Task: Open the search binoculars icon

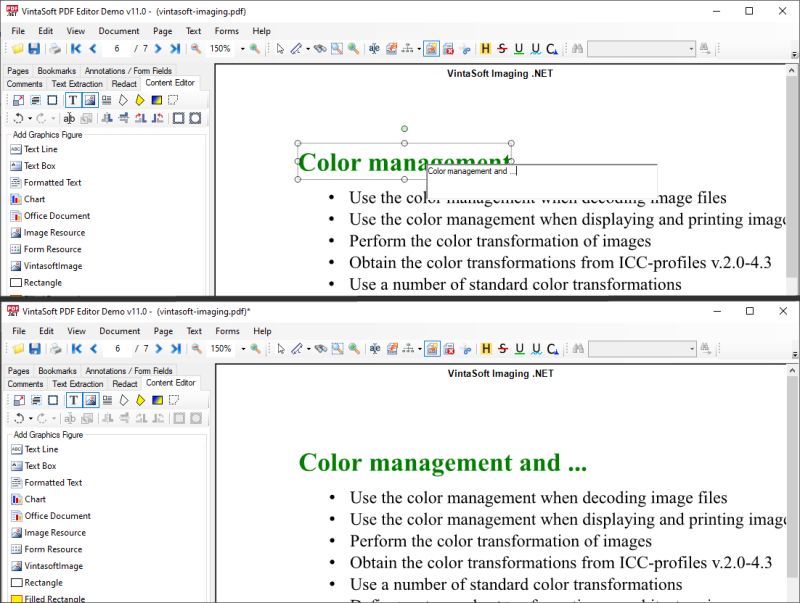Action: pos(578,48)
